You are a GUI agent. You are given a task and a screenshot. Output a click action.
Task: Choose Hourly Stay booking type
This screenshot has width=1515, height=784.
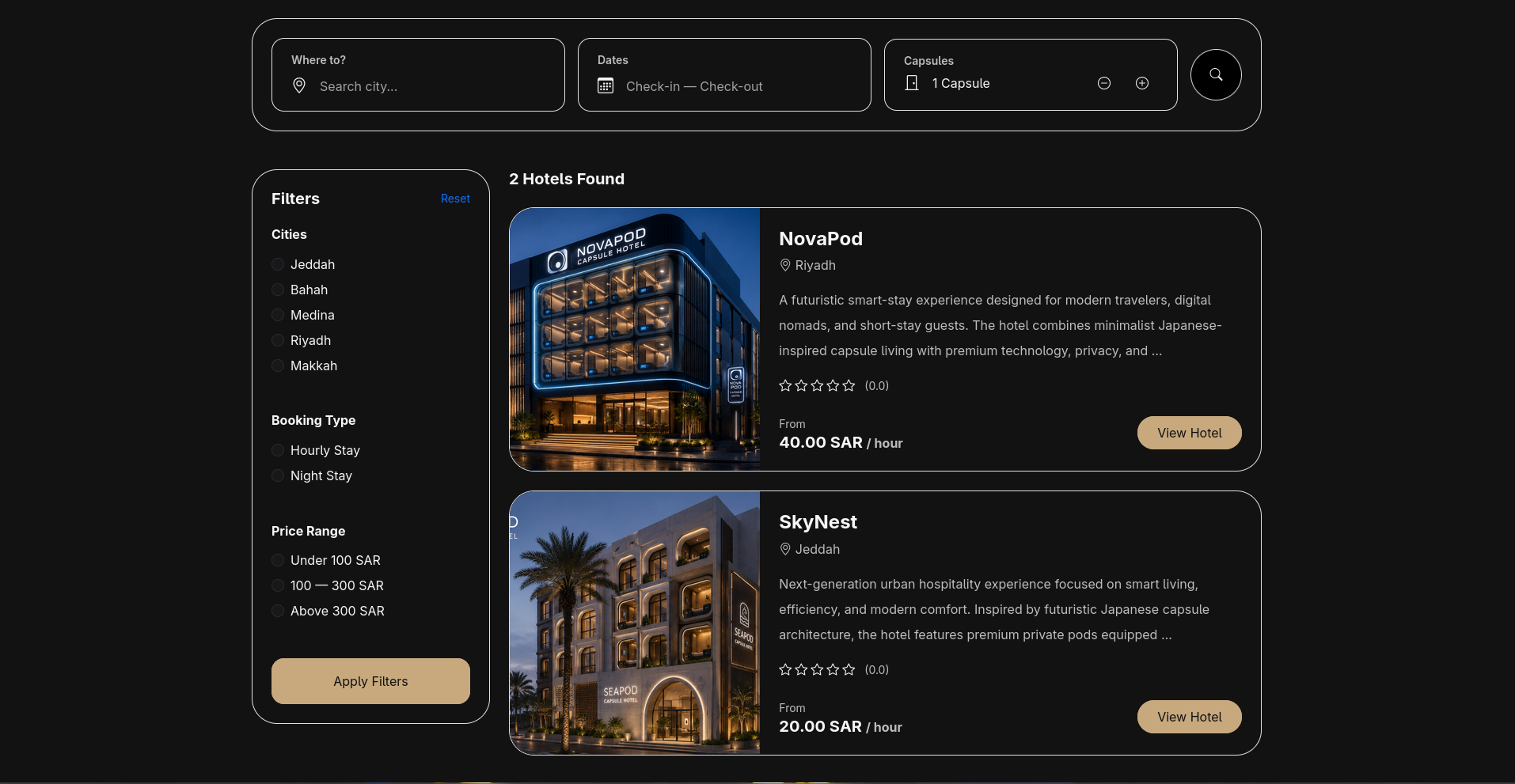pyautogui.click(x=278, y=450)
